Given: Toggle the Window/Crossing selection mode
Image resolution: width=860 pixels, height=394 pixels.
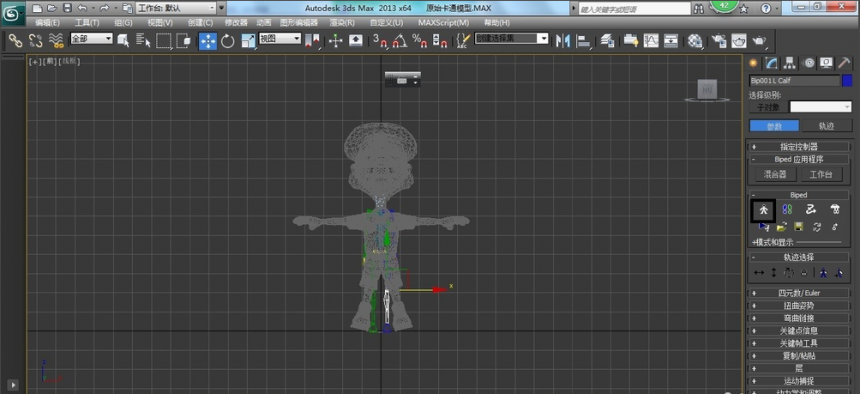Looking at the screenshot, I should (183, 40).
